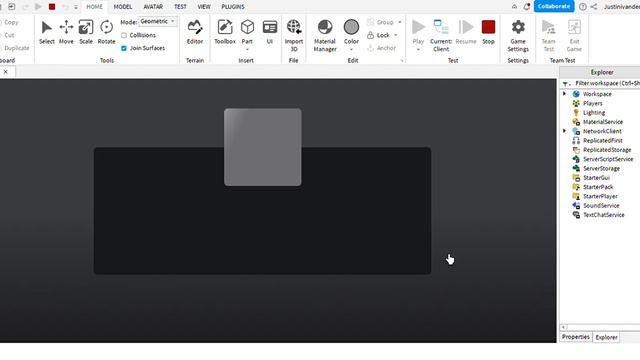Screen dimensions: 640x360
Task: Stop the running test
Action: [x=488, y=32]
